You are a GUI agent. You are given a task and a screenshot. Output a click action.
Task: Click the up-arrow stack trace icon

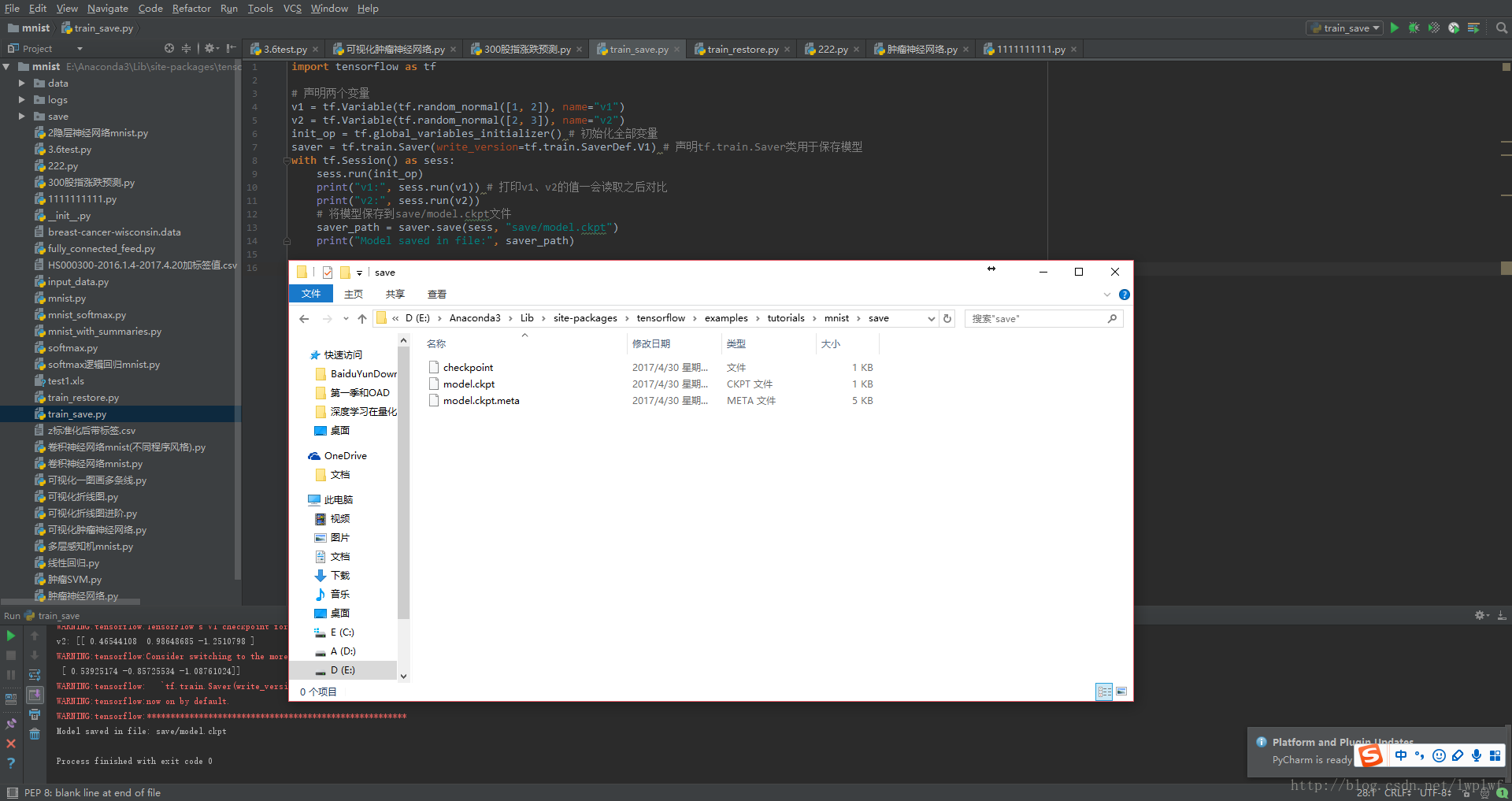pos(35,636)
